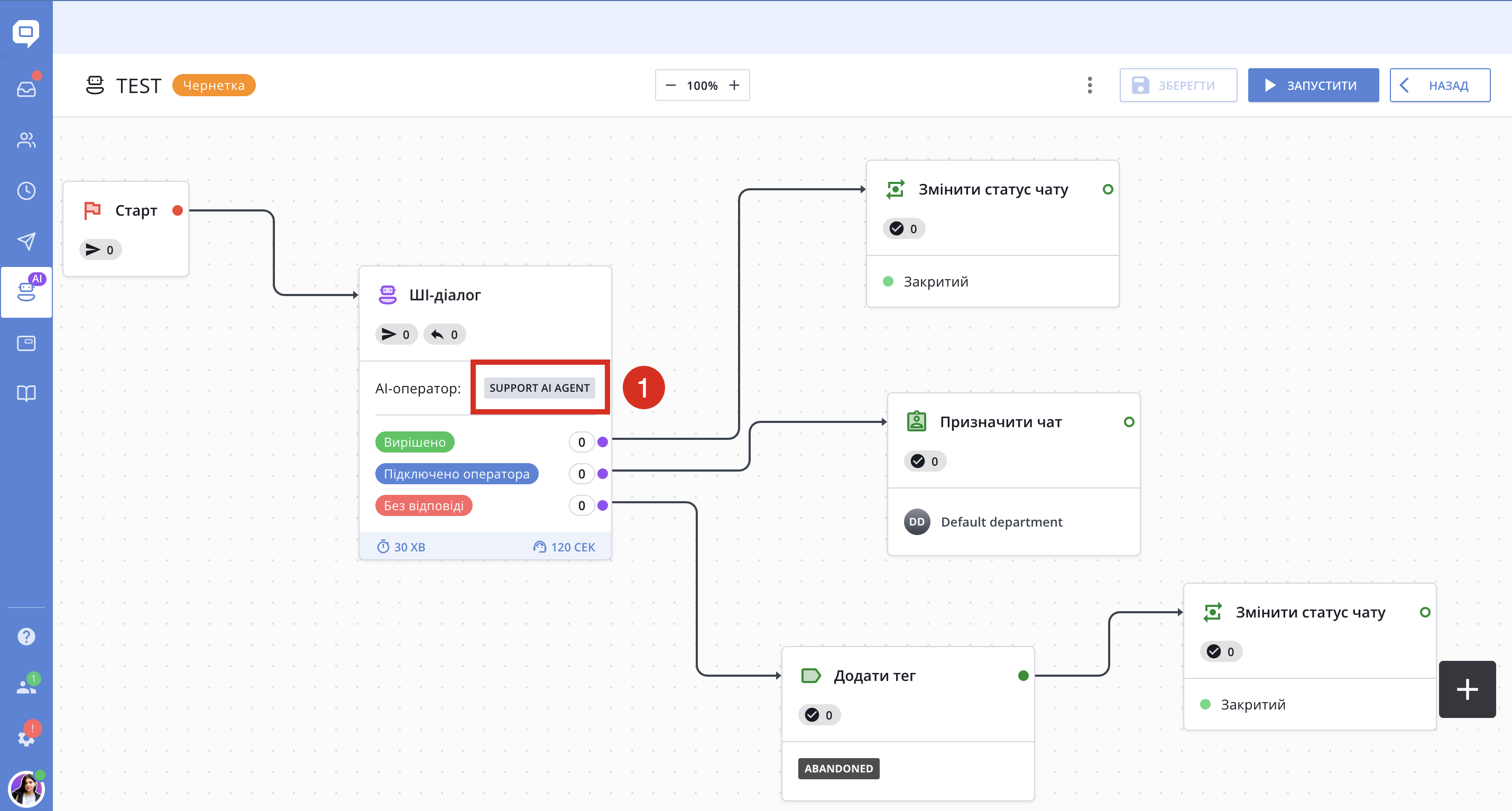Open the inbox icon in sidebar

26,89
